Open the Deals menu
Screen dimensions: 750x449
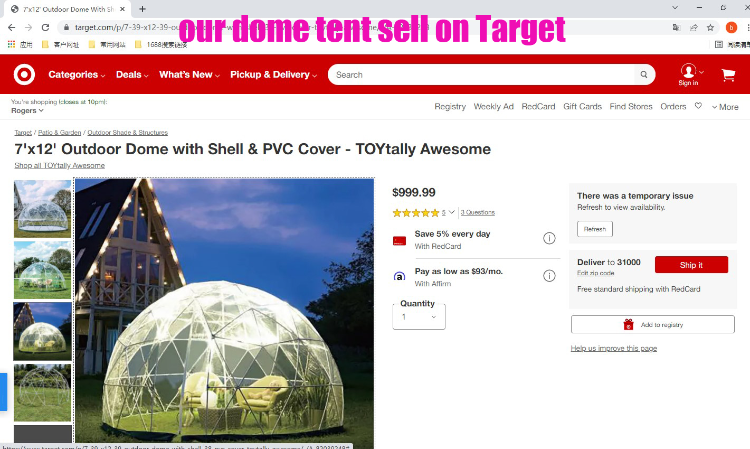pos(132,75)
